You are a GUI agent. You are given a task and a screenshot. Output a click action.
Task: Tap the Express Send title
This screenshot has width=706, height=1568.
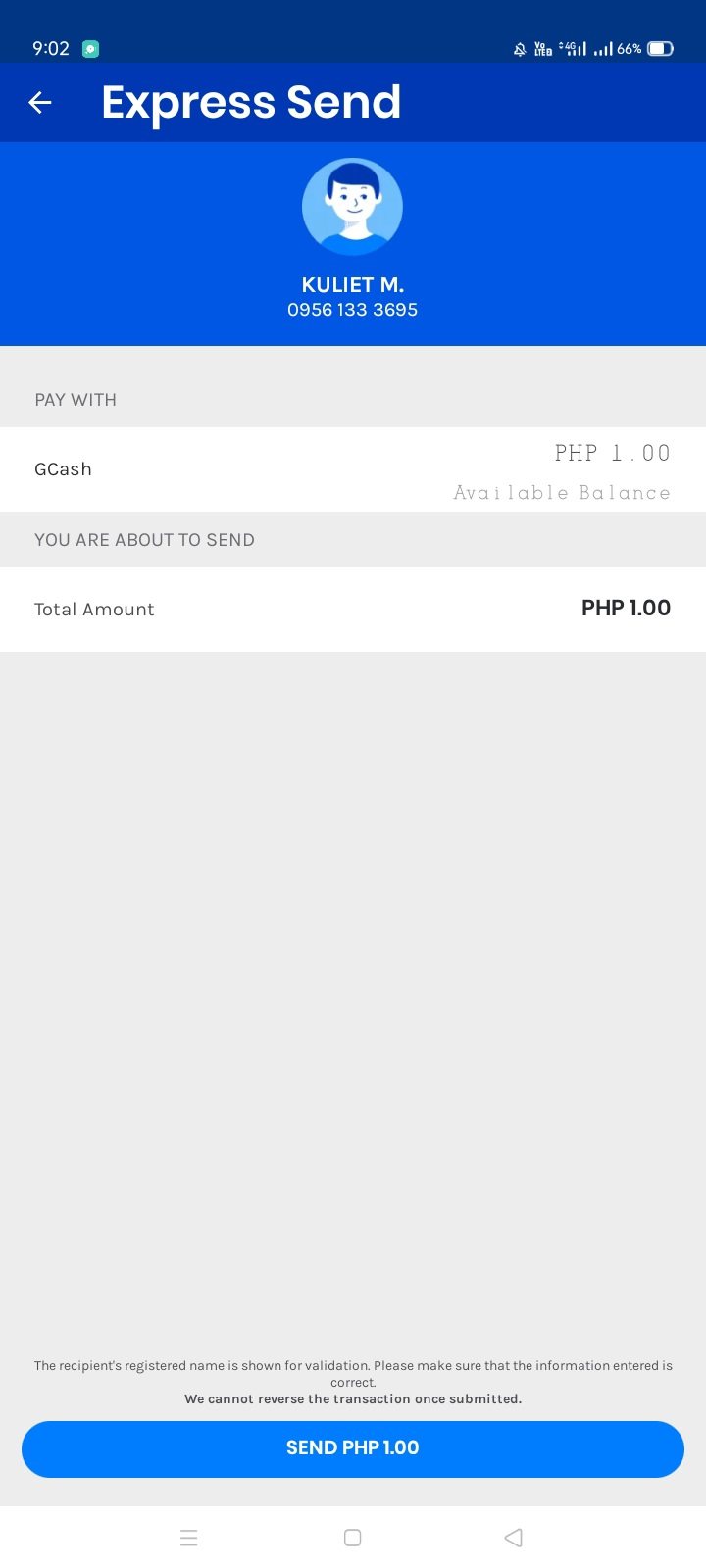coord(251,102)
